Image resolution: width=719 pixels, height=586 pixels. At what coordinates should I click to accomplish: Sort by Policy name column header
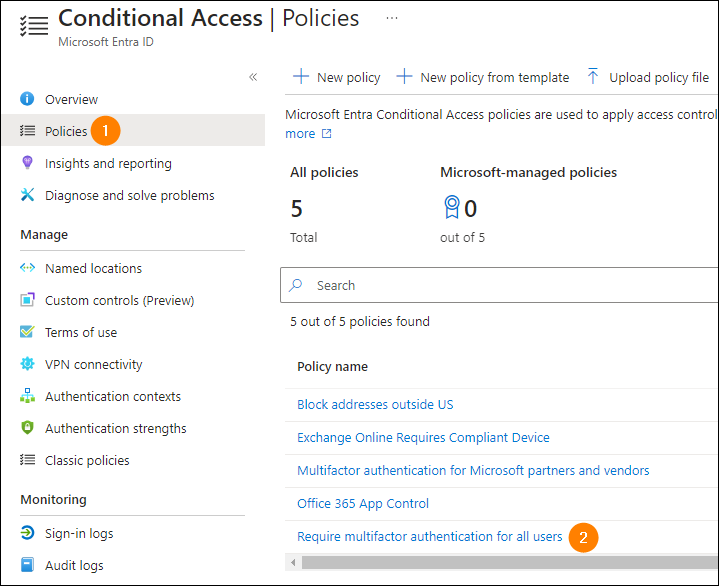point(332,367)
